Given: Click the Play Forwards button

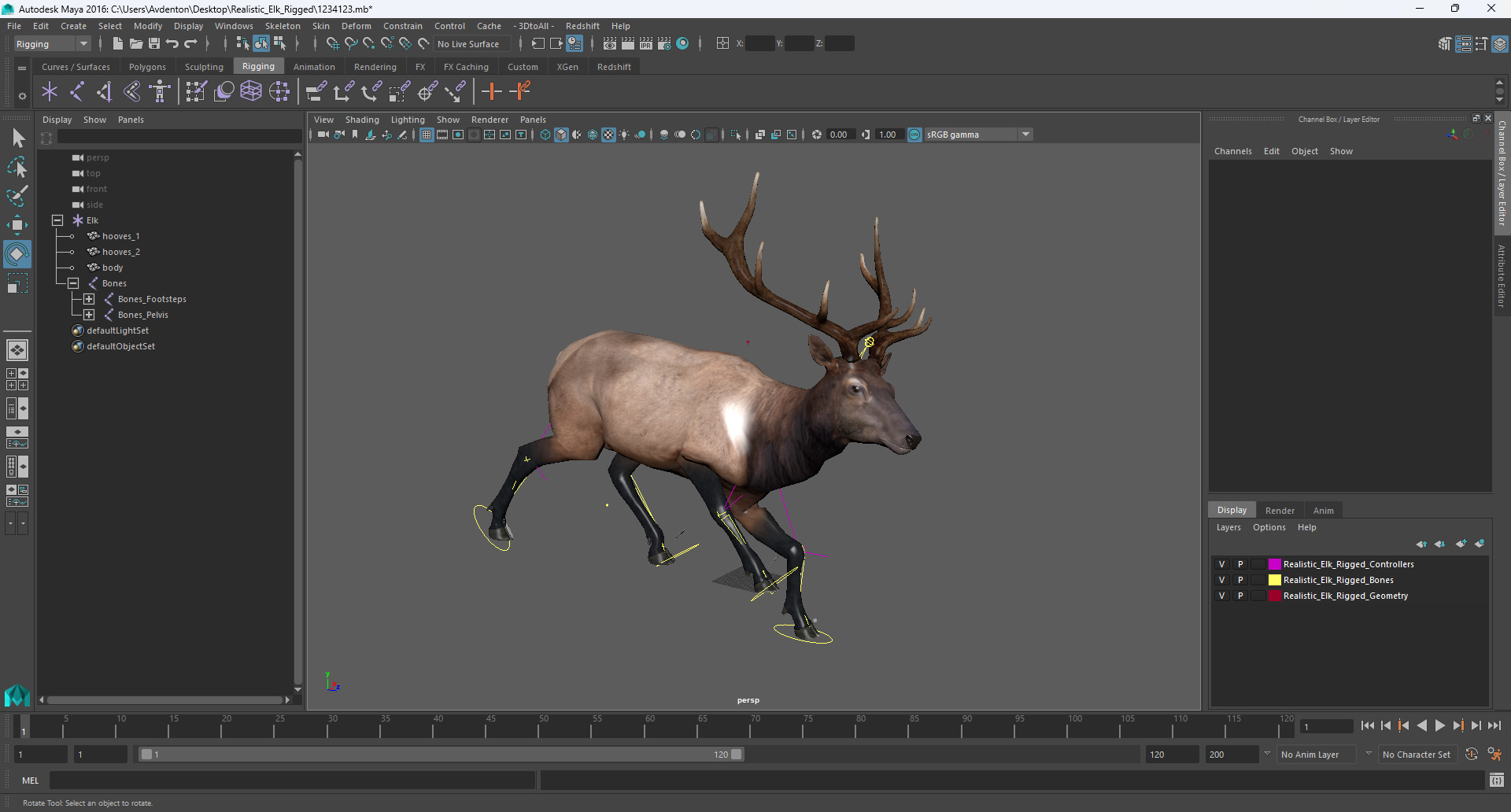Looking at the screenshot, I should click(x=1439, y=726).
